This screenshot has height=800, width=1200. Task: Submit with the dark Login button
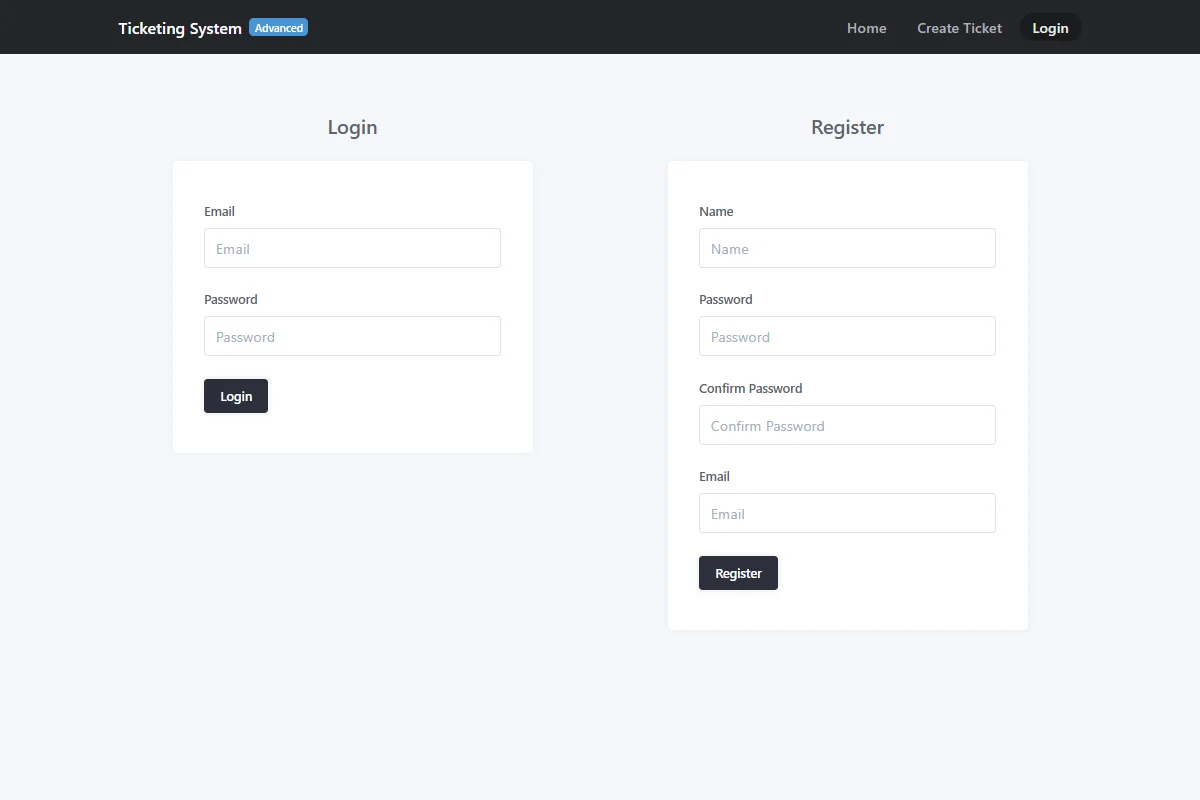[x=236, y=396]
